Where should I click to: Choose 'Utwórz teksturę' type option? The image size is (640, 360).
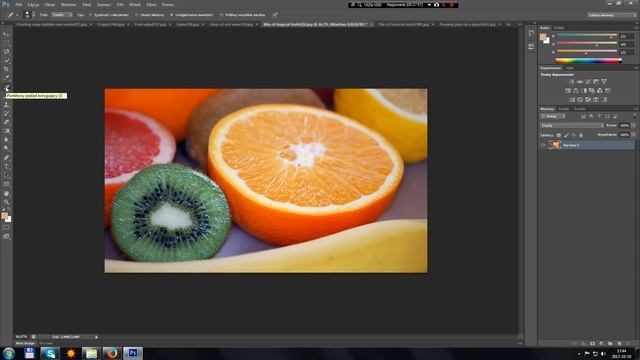coord(150,15)
